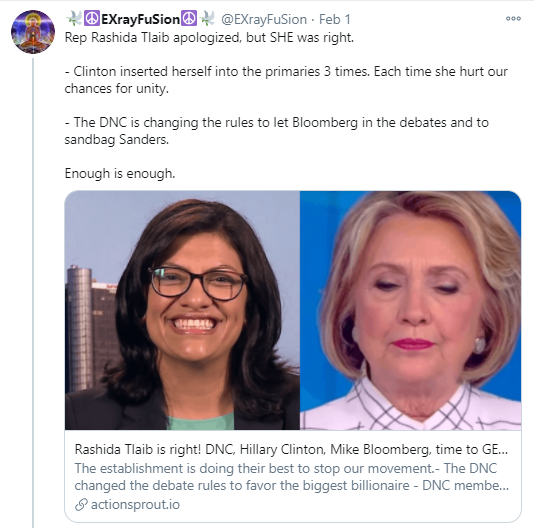The width and height of the screenshot is (534, 528).
Task: Click the purple peace symbol right of EXrayFuSion
Action: (189, 19)
